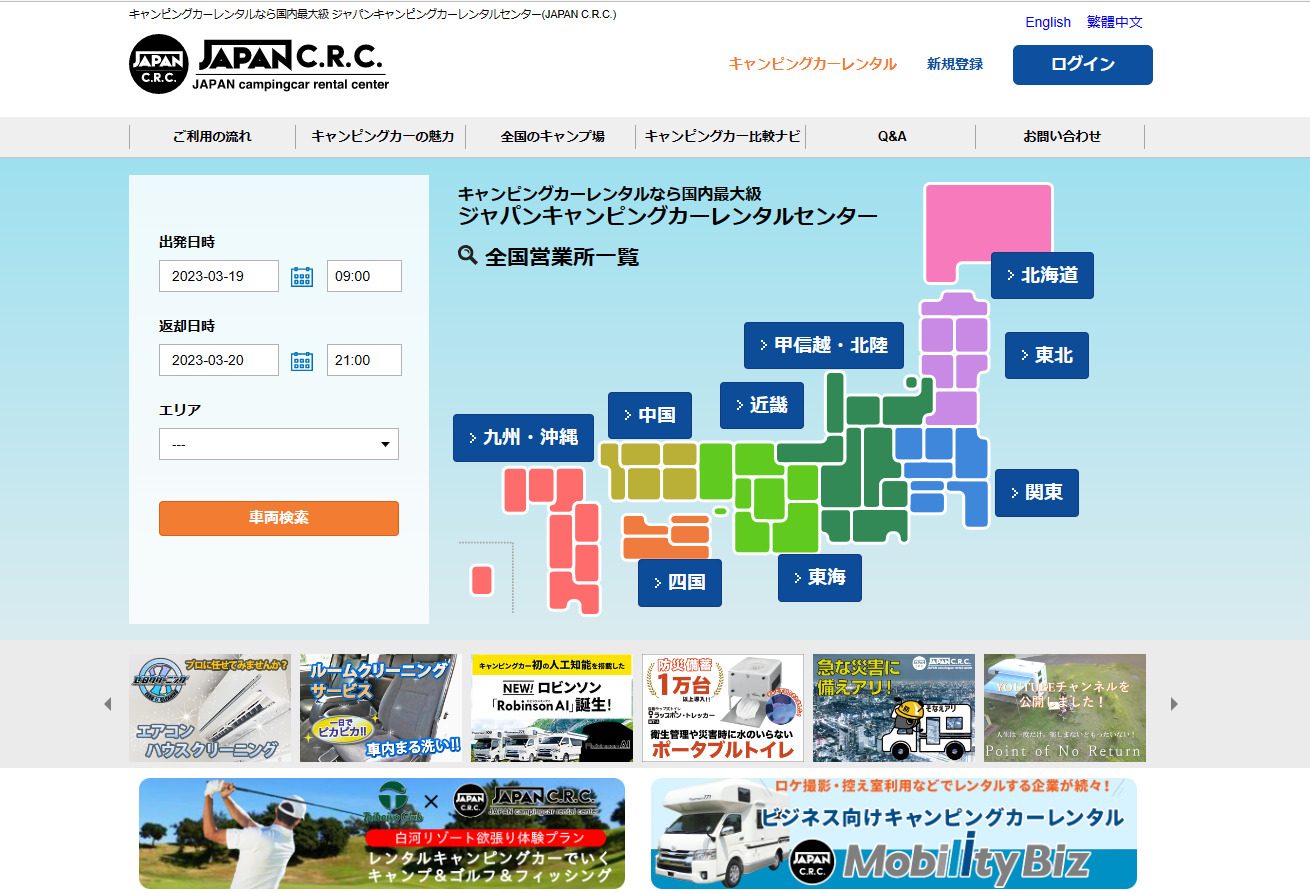1310x893 pixels.
Task: Open the return date calendar icon
Action: pos(302,361)
